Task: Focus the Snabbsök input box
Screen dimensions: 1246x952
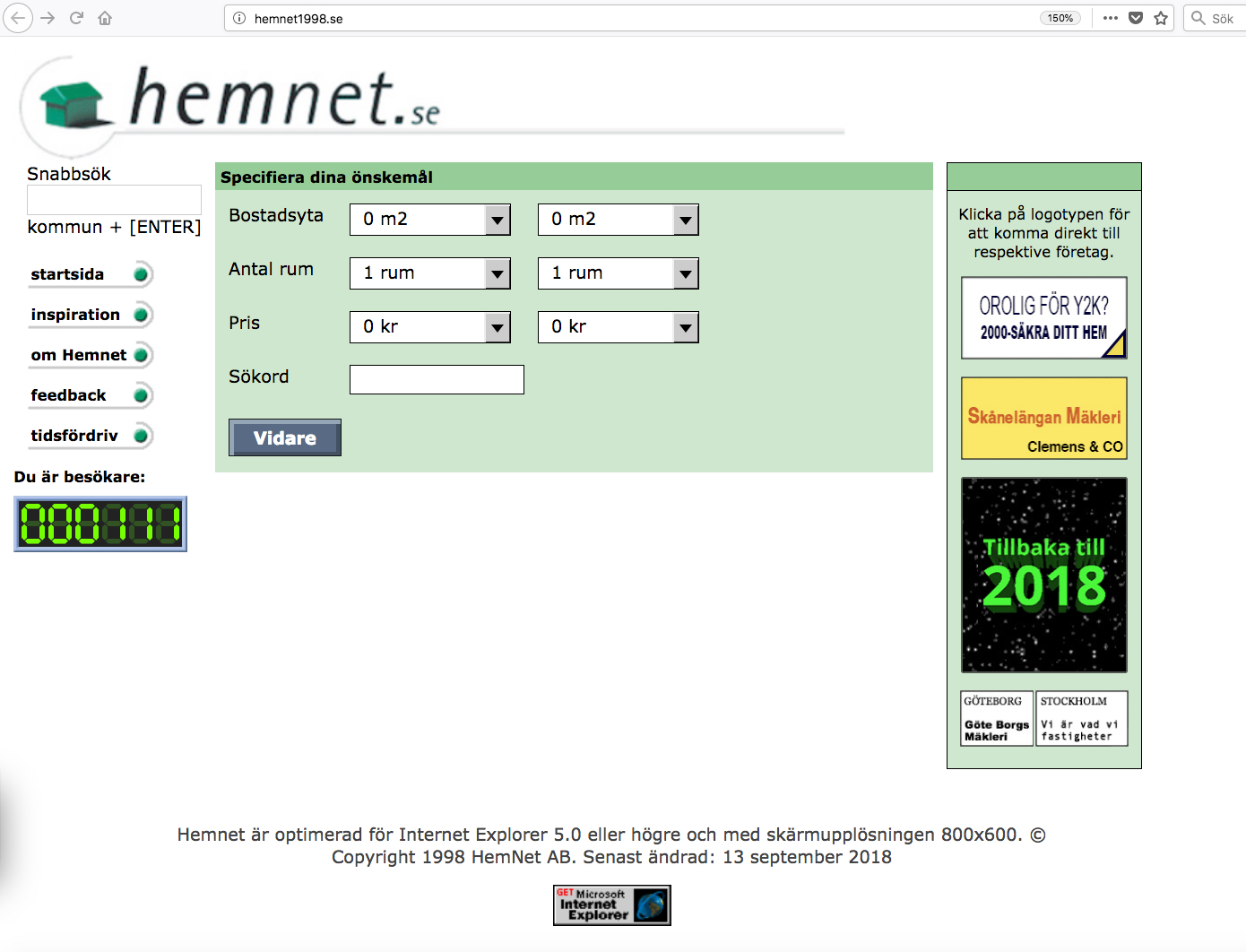Action: point(114,199)
